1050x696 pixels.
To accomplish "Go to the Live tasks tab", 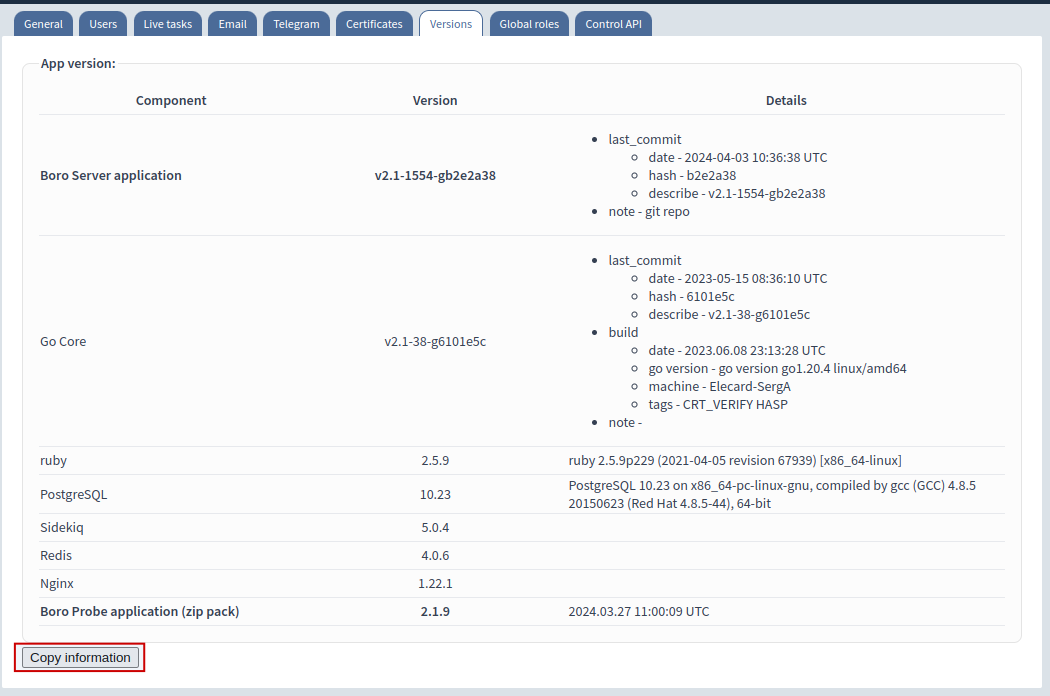I will tap(167, 24).
